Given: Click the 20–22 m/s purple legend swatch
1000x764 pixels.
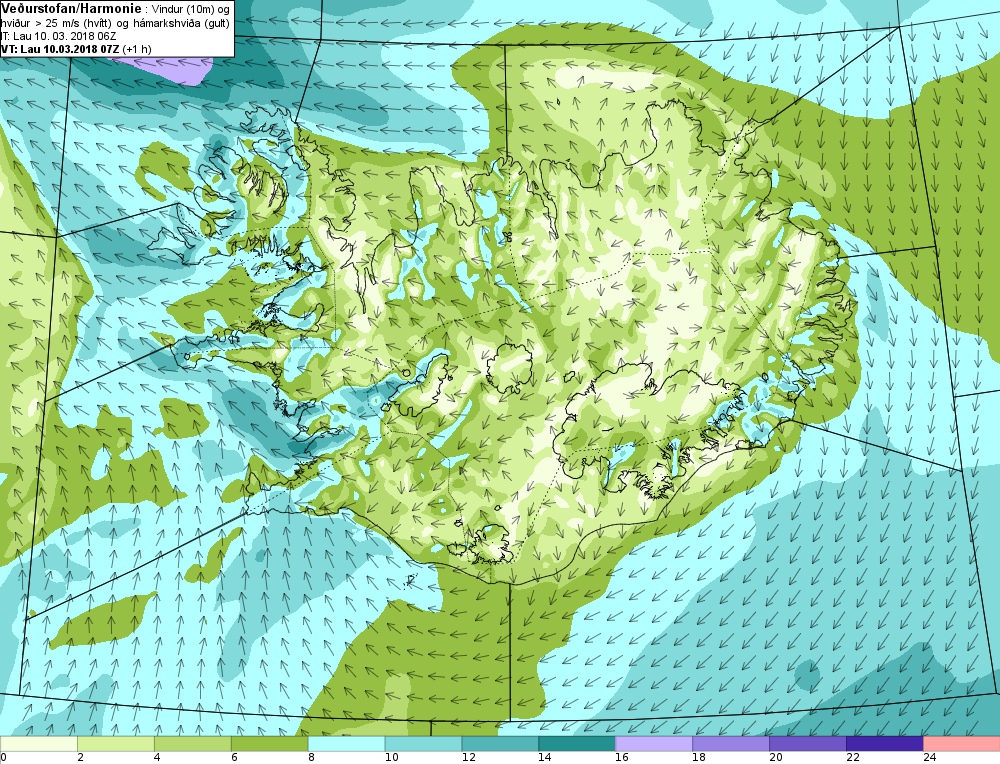Looking at the screenshot, I should point(807,744).
